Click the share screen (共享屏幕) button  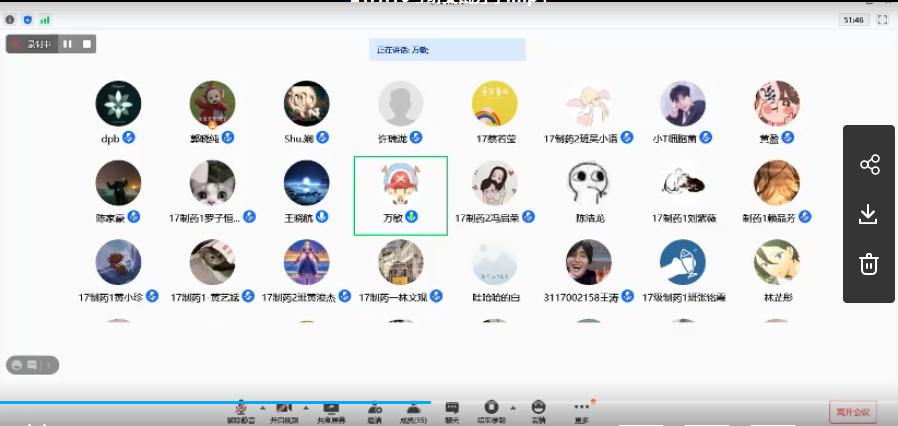point(331,411)
